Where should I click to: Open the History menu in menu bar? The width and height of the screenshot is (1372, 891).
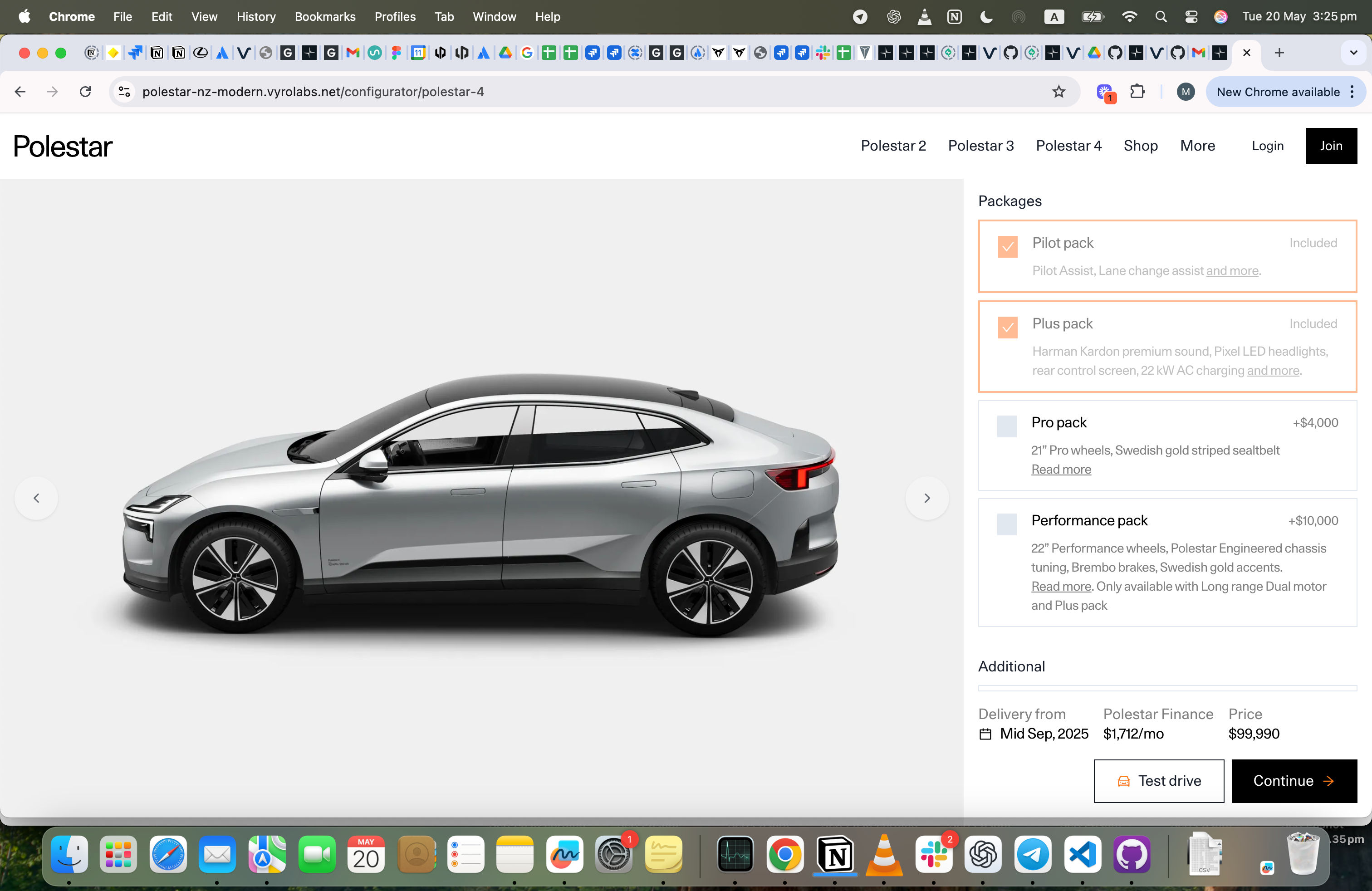coord(256,17)
